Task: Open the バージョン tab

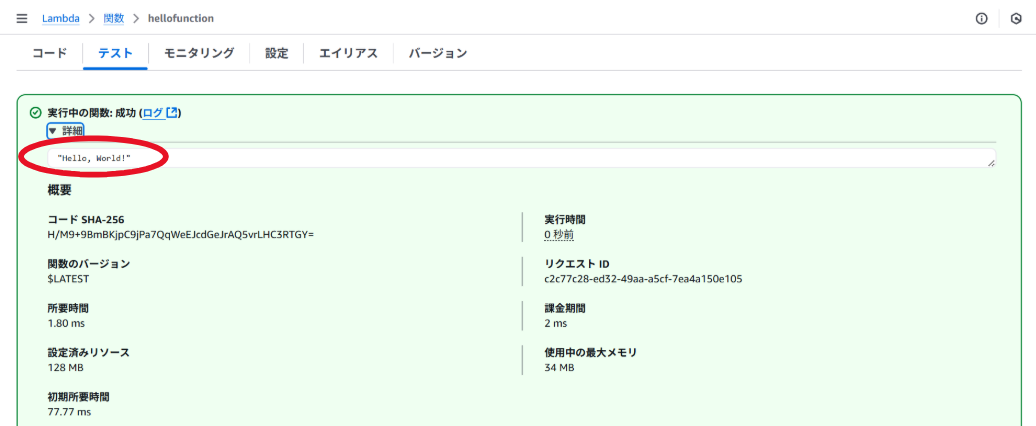Action: [437, 53]
